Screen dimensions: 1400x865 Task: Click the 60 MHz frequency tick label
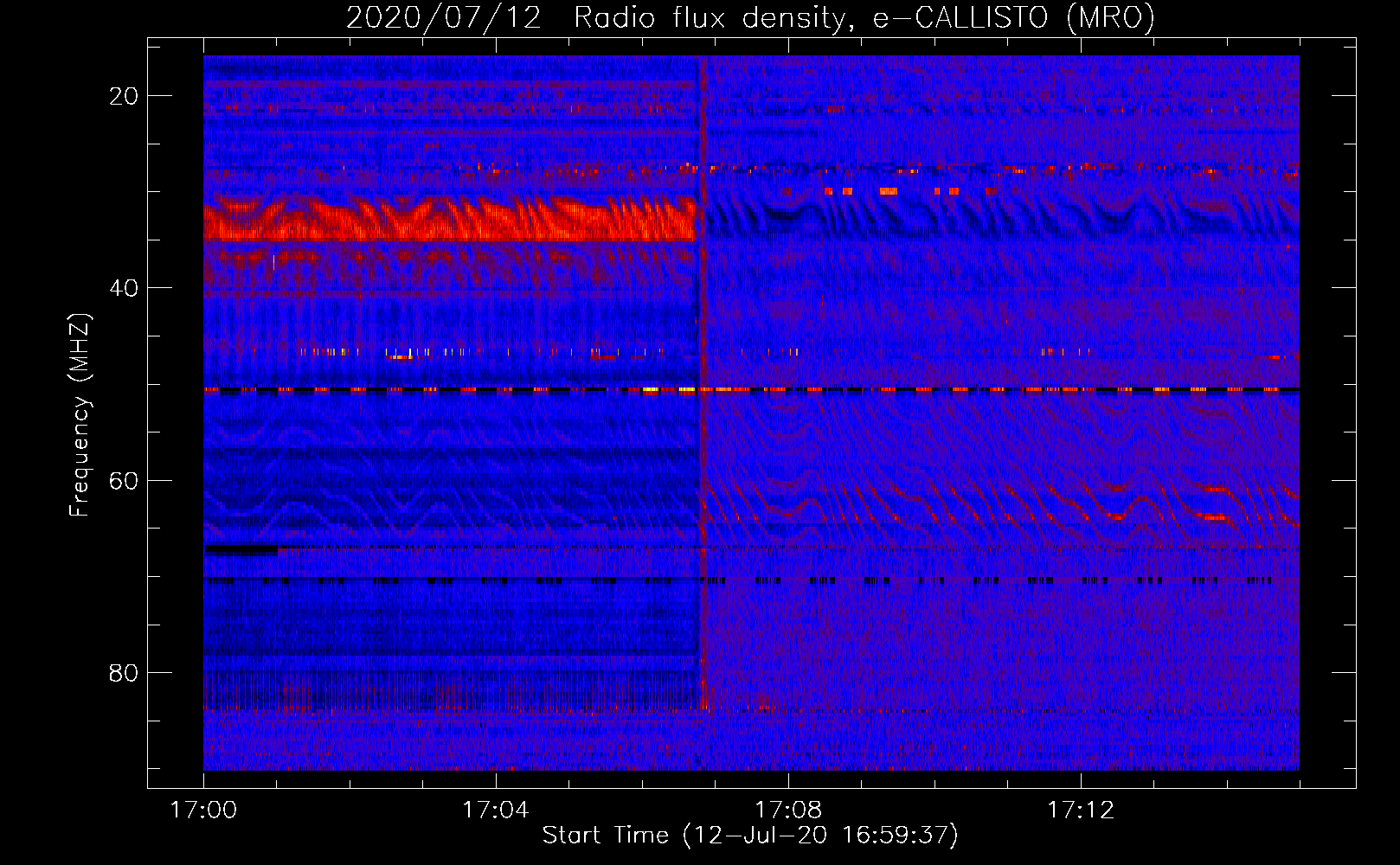(124, 480)
